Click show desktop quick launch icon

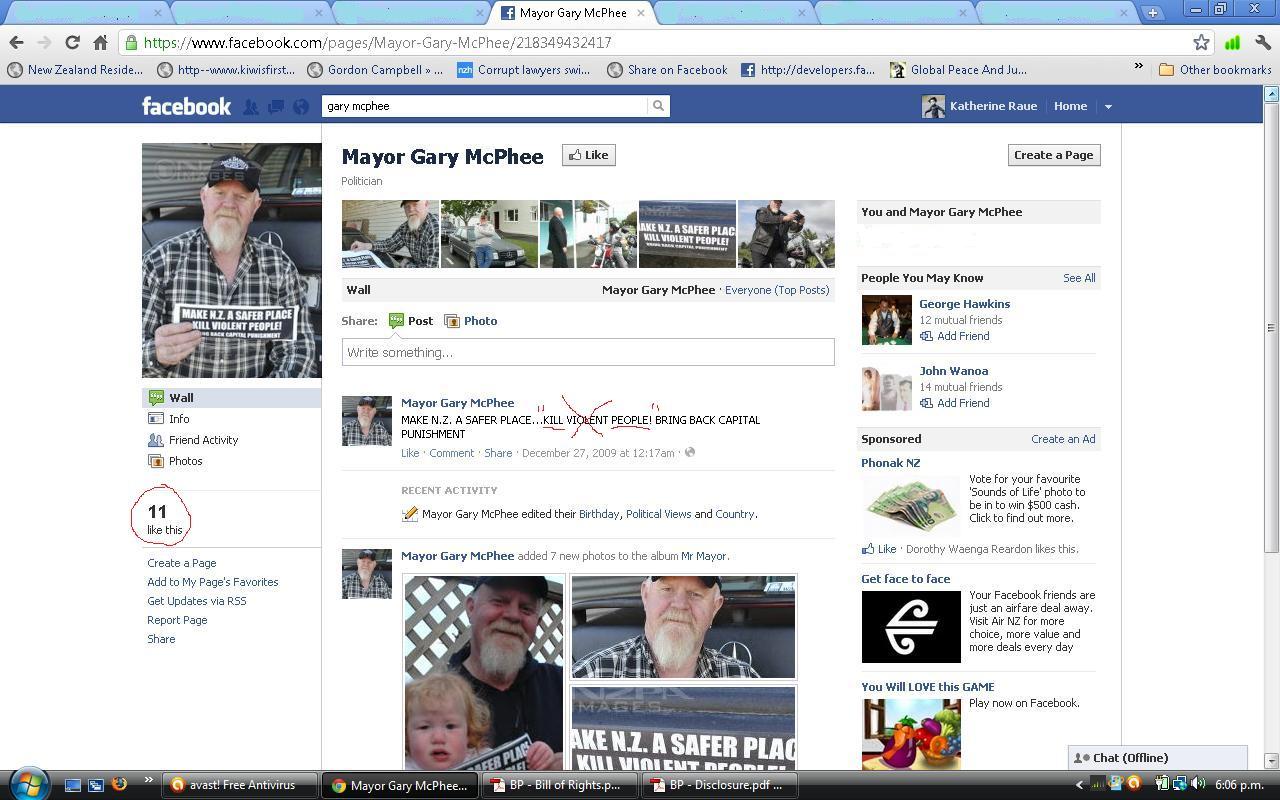[x=72, y=785]
